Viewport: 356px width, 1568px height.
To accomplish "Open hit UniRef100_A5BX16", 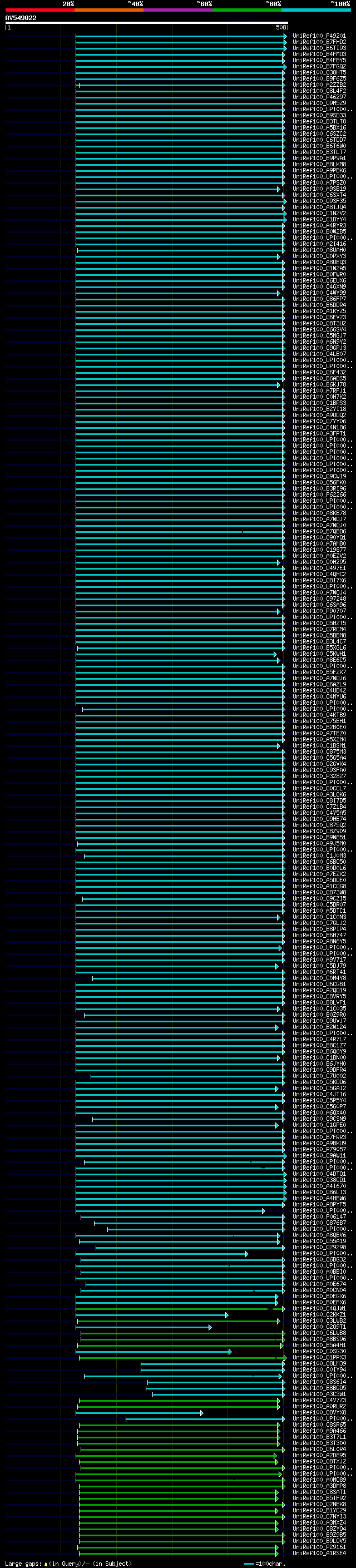I will [x=319, y=128].
